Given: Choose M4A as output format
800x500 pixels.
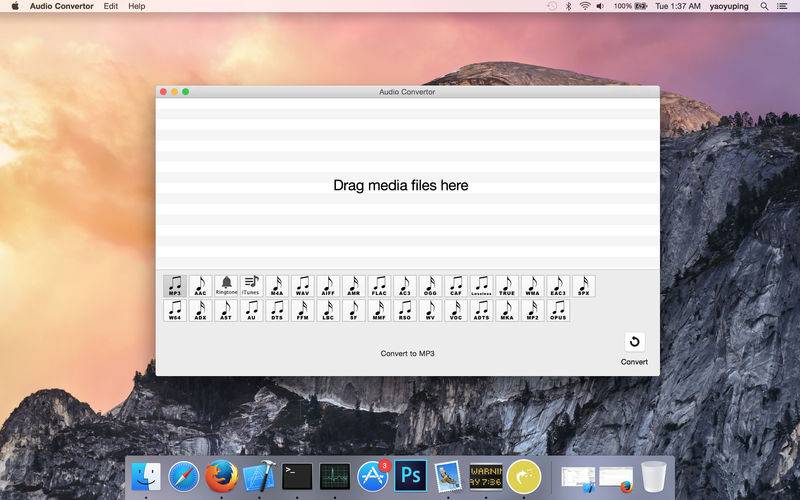Looking at the screenshot, I should tap(277, 286).
